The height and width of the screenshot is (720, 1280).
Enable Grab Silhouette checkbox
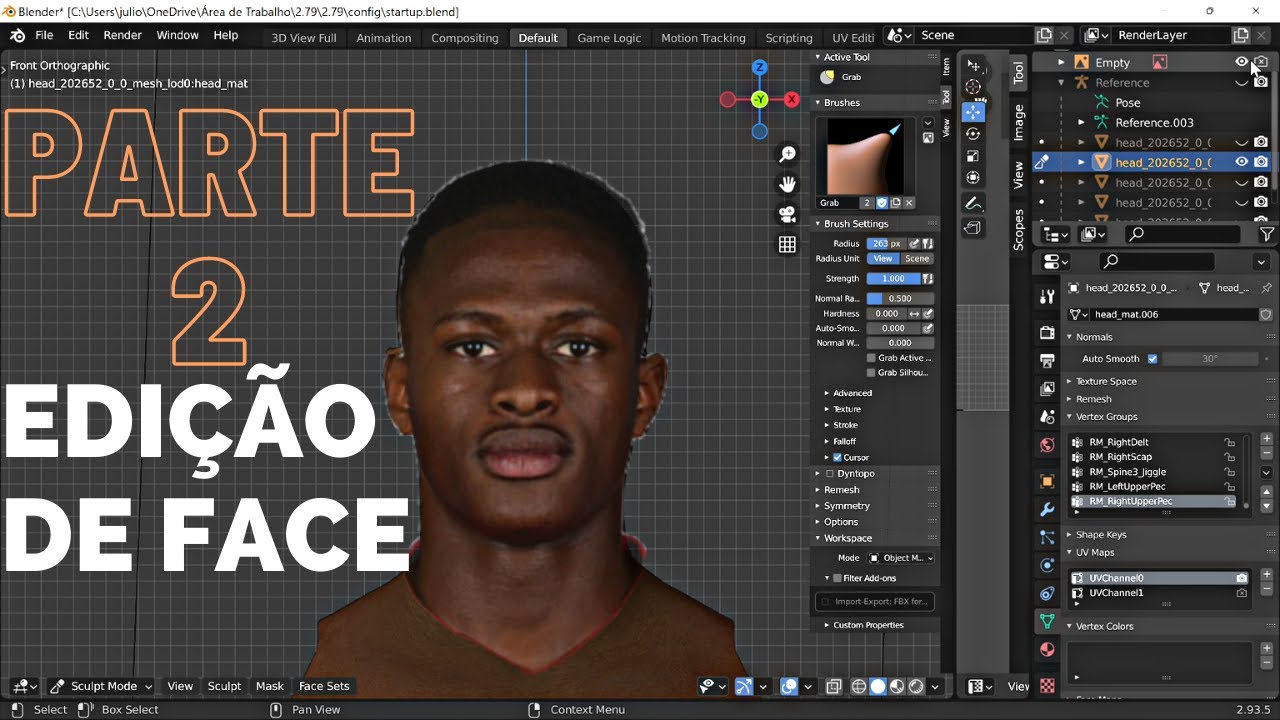click(871, 373)
